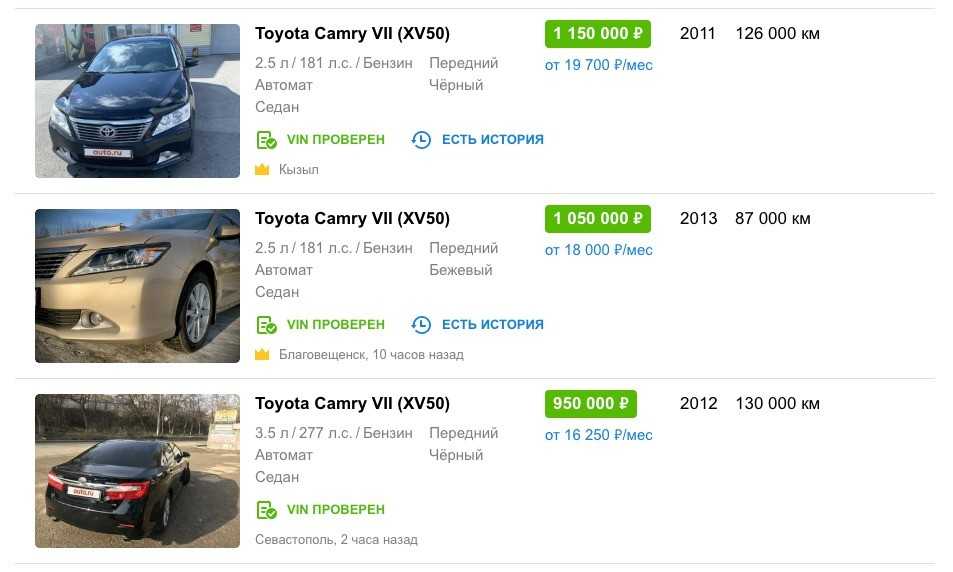Click ЕСТЬ ИСТОРИЯ label on the 2013 Camry

coord(492,325)
